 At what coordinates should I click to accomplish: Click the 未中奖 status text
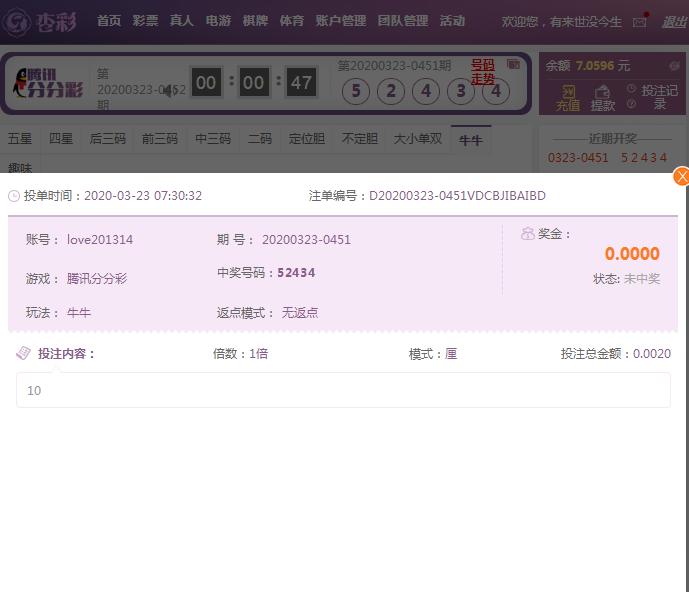click(x=642, y=279)
